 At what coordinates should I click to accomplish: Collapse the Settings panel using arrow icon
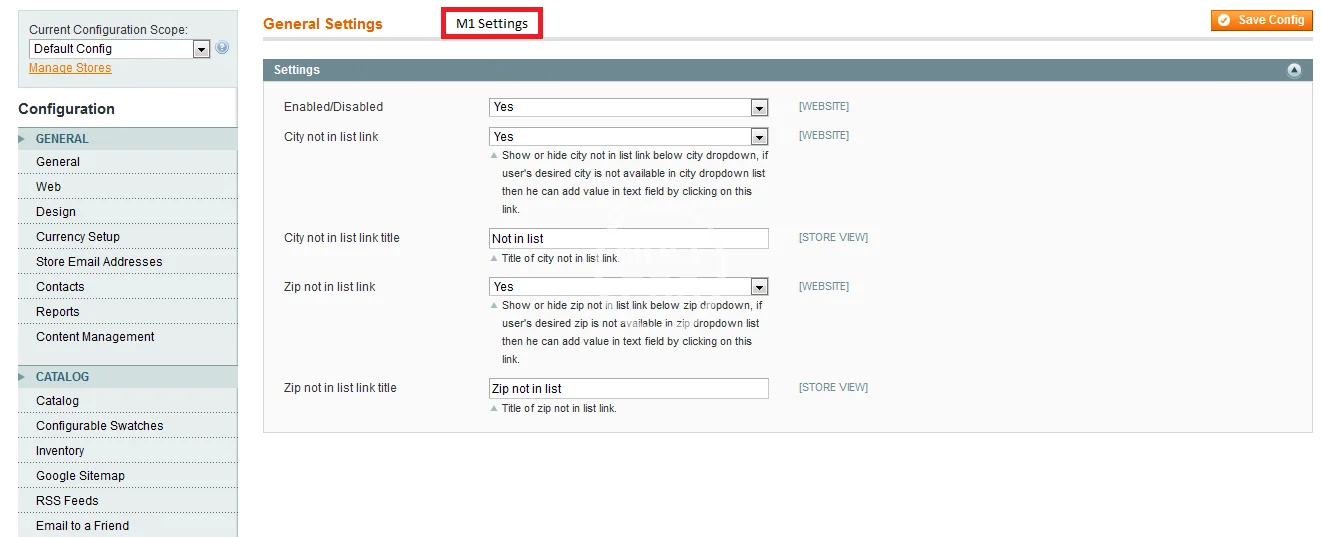point(1294,70)
